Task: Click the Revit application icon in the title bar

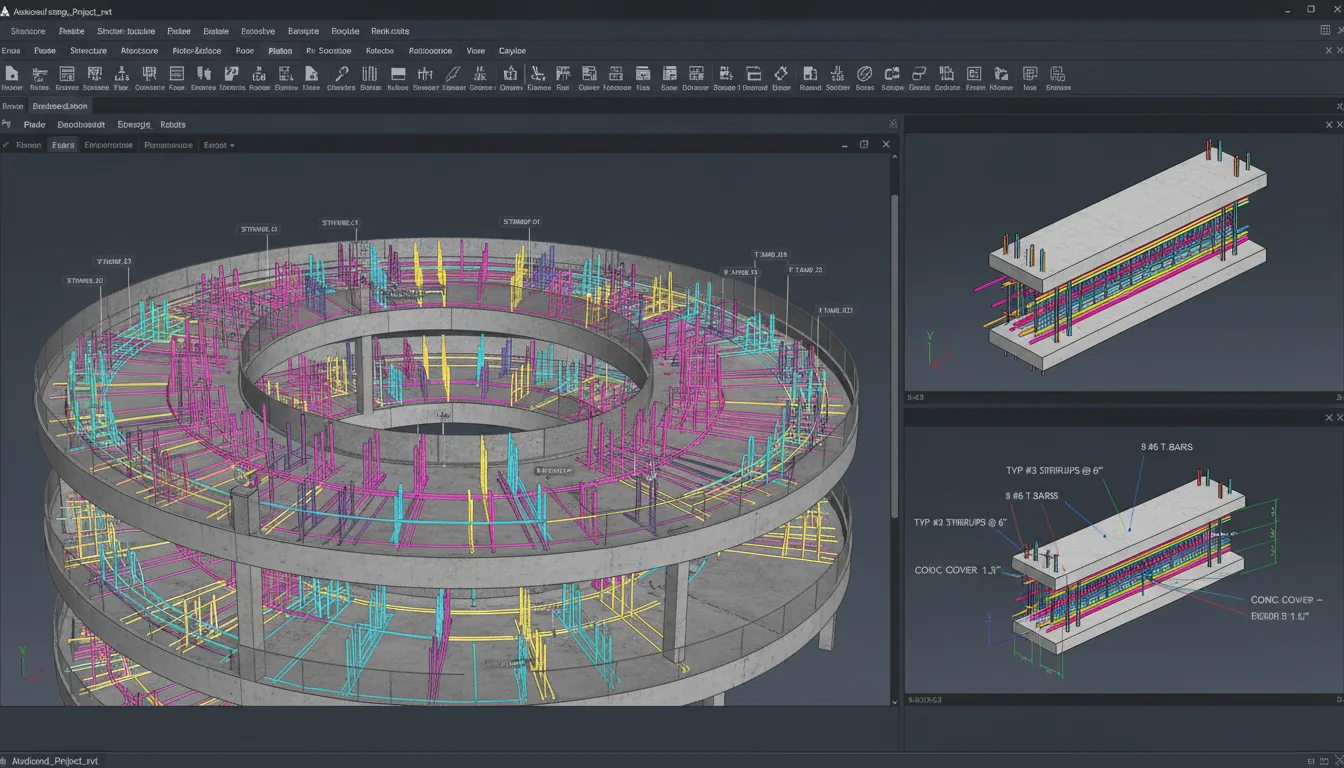Action: (x=6, y=11)
